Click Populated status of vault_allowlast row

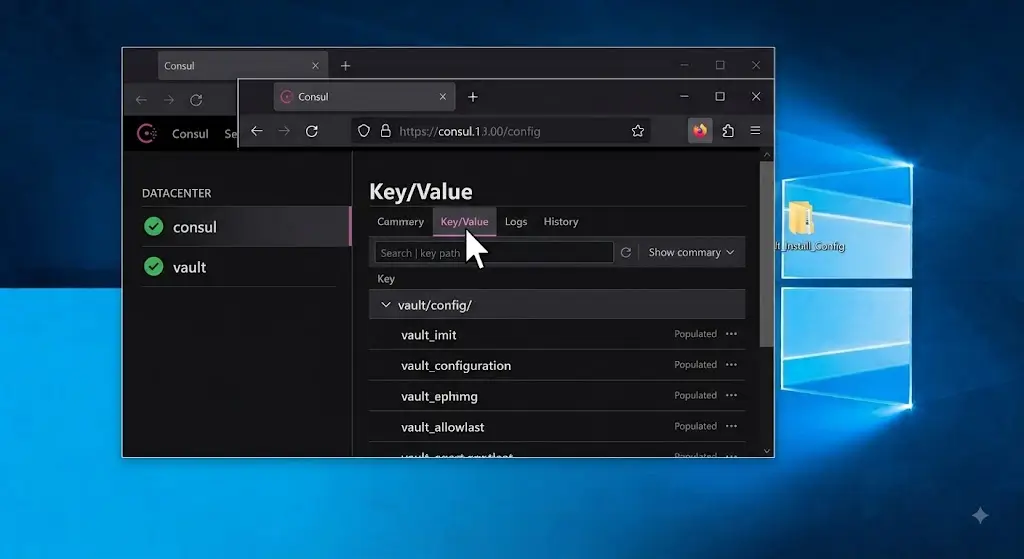[x=696, y=426]
